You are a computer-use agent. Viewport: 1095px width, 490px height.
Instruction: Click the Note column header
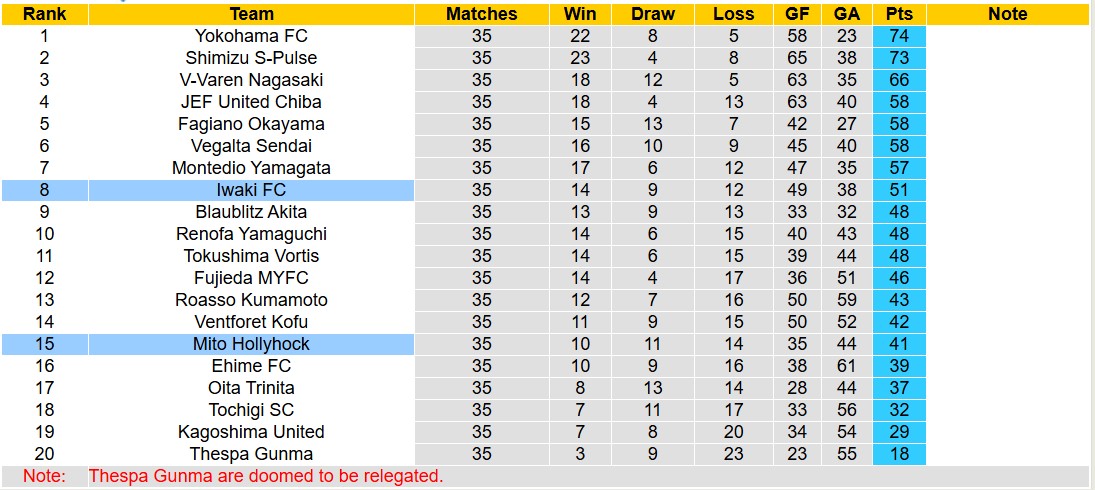tap(1007, 14)
